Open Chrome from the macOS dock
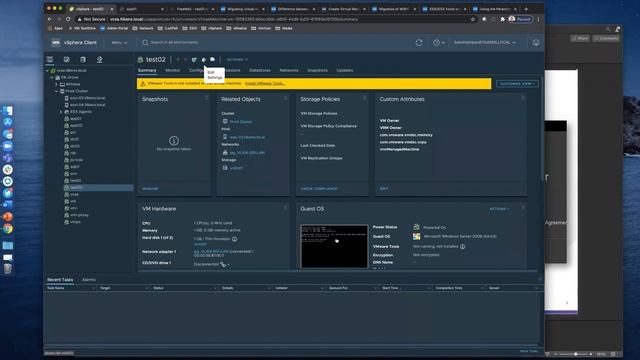Image resolution: width=640 pixels, height=360 pixels. click(8, 229)
